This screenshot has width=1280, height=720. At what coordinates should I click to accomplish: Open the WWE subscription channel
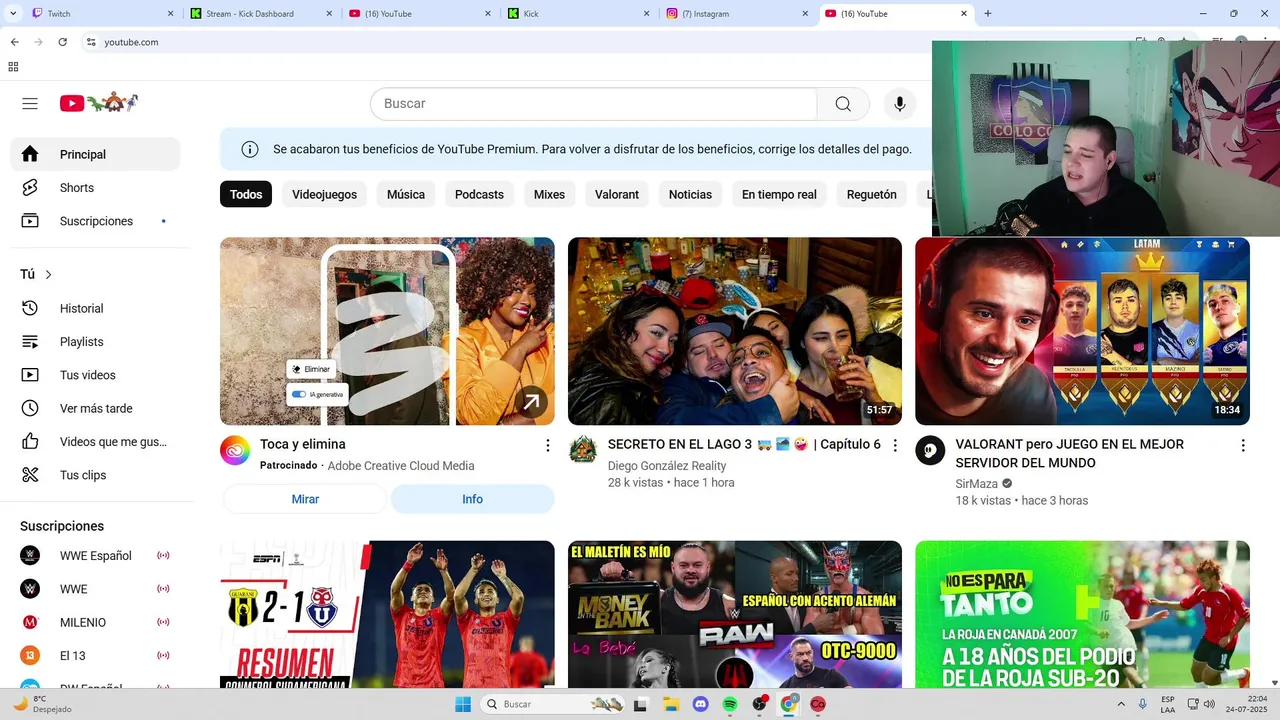(x=95, y=589)
